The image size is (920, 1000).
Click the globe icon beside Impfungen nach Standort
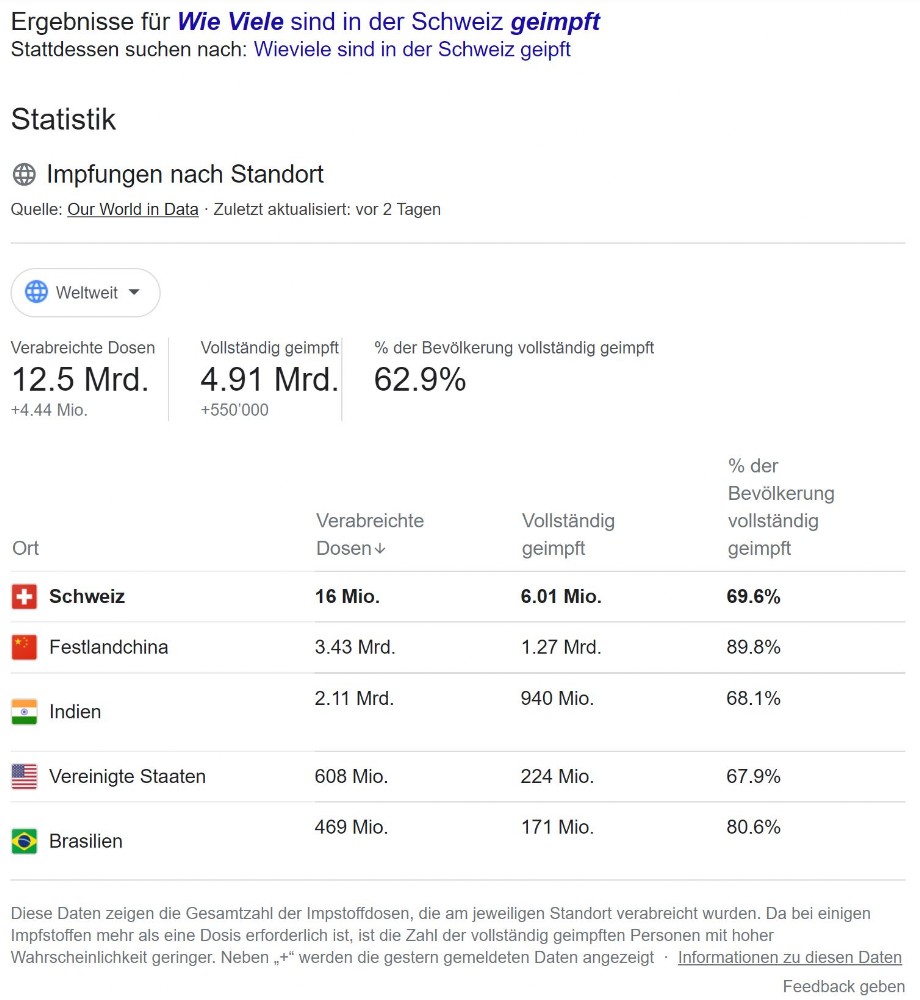[24, 175]
